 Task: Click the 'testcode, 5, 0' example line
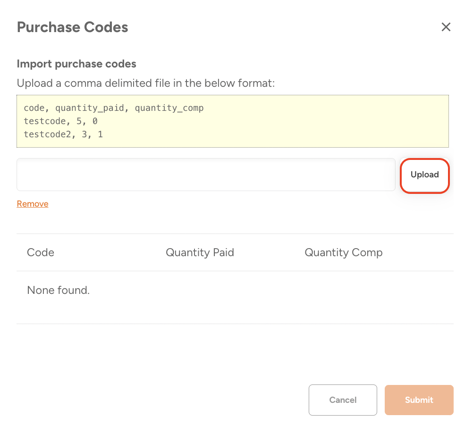coord(60,121)
